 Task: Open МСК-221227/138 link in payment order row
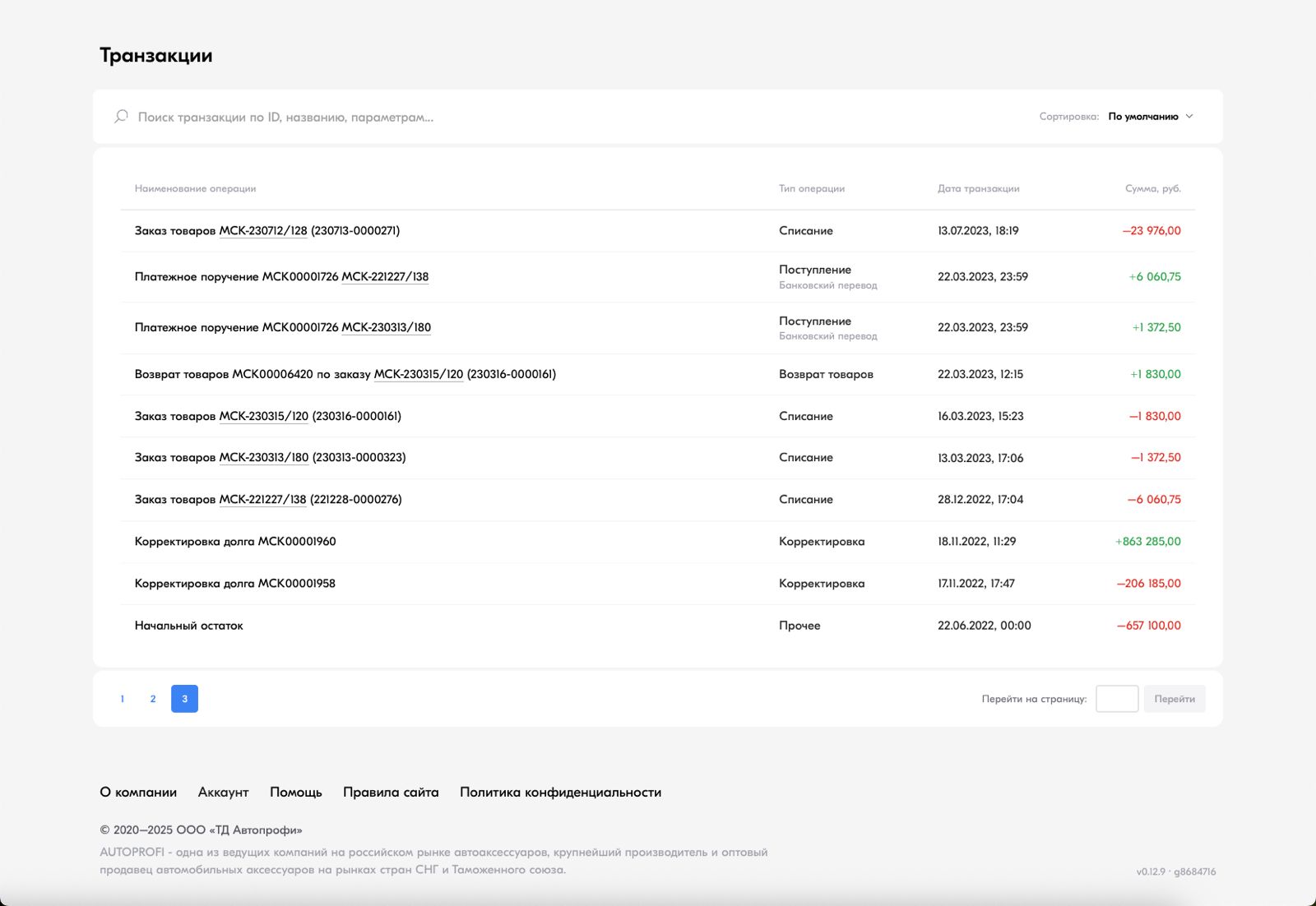[385, 277]
